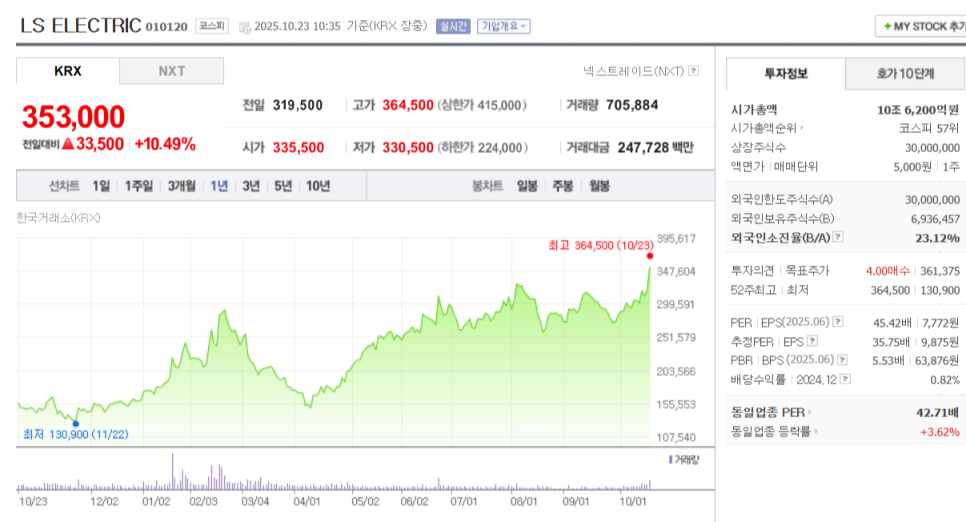This screenshot has height=522, width=966.
Task: Select the 1년 line chart period
Action: (219, 186)
